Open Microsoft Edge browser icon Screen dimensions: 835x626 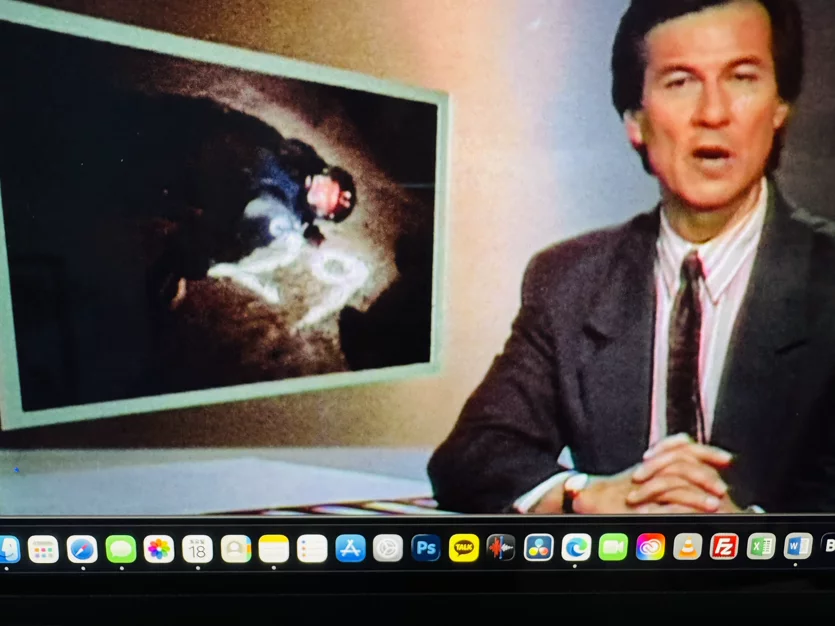pyautogui.click(x=576, y=547)
